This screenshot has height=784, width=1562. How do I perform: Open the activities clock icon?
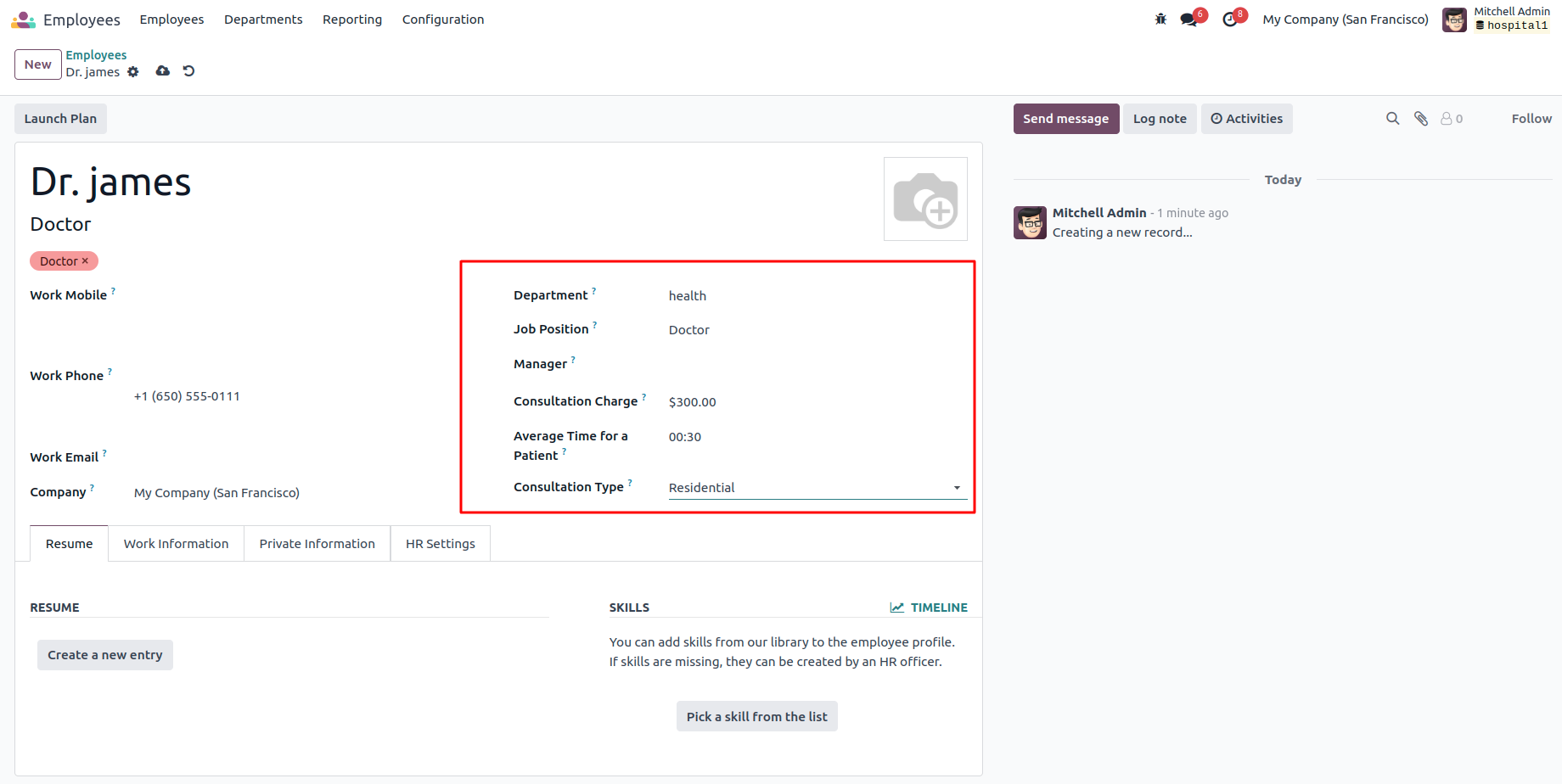[1229, 20]
